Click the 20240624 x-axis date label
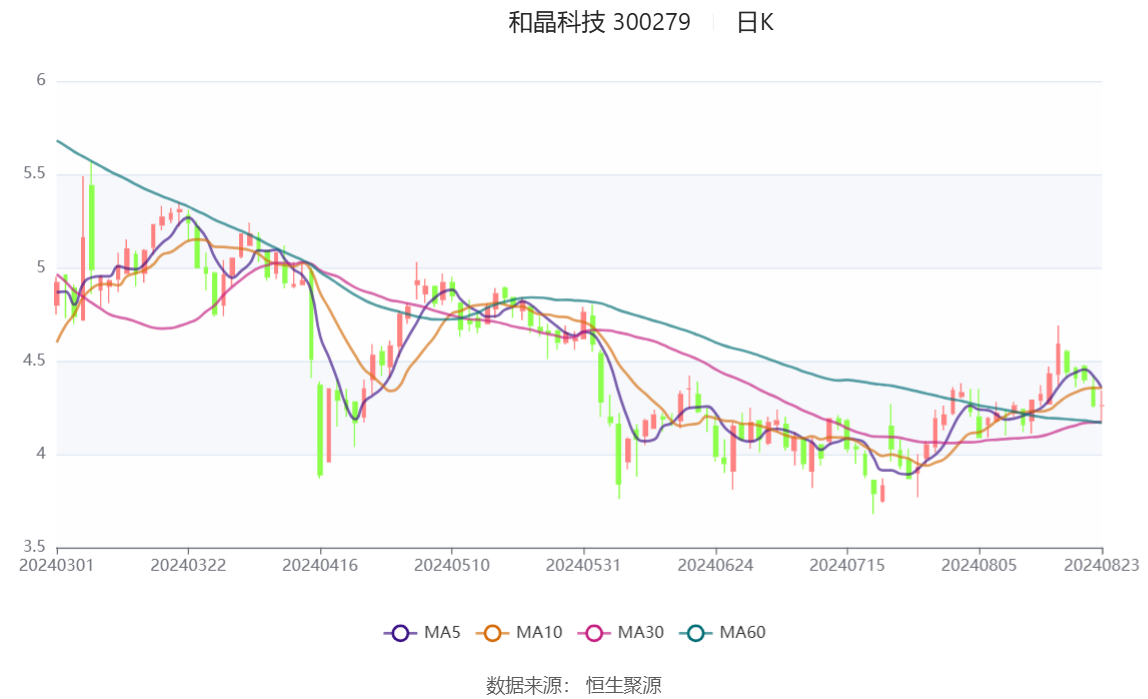 click(x=715, y=565)
